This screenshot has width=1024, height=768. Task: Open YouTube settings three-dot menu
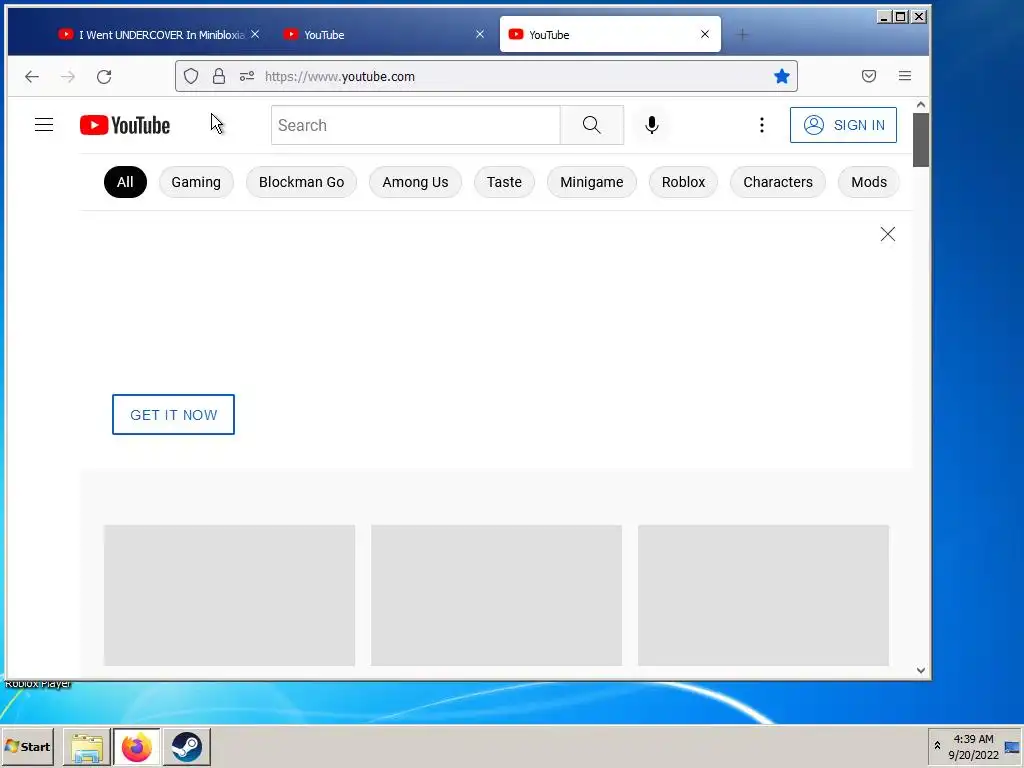tap(761, 125)
